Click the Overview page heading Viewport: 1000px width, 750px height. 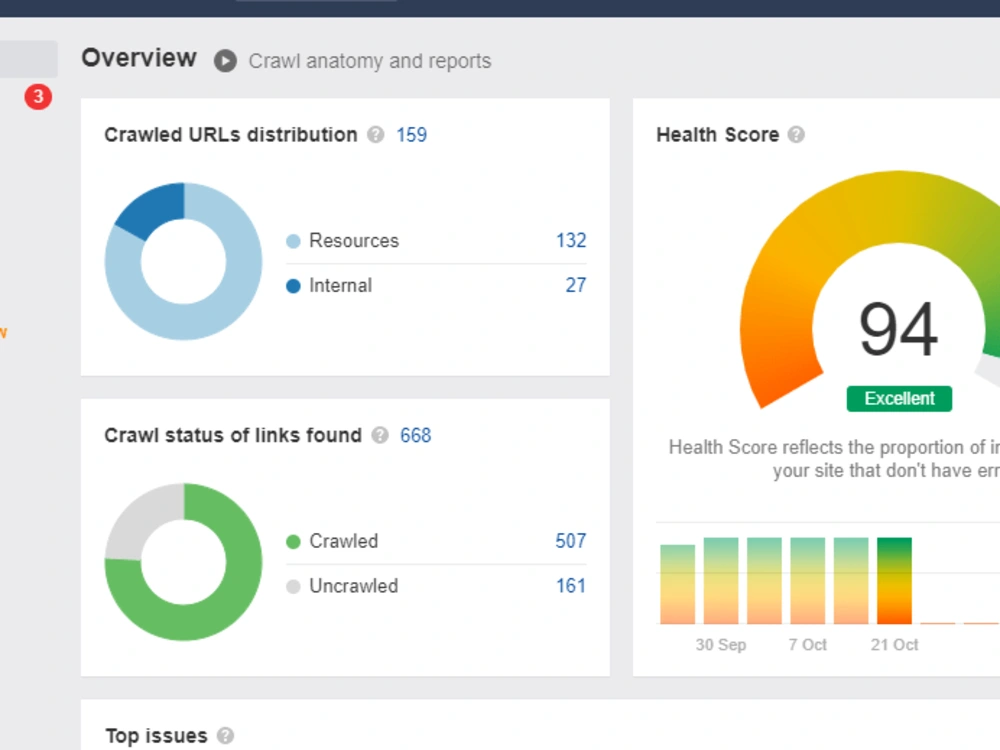[139, 58]
